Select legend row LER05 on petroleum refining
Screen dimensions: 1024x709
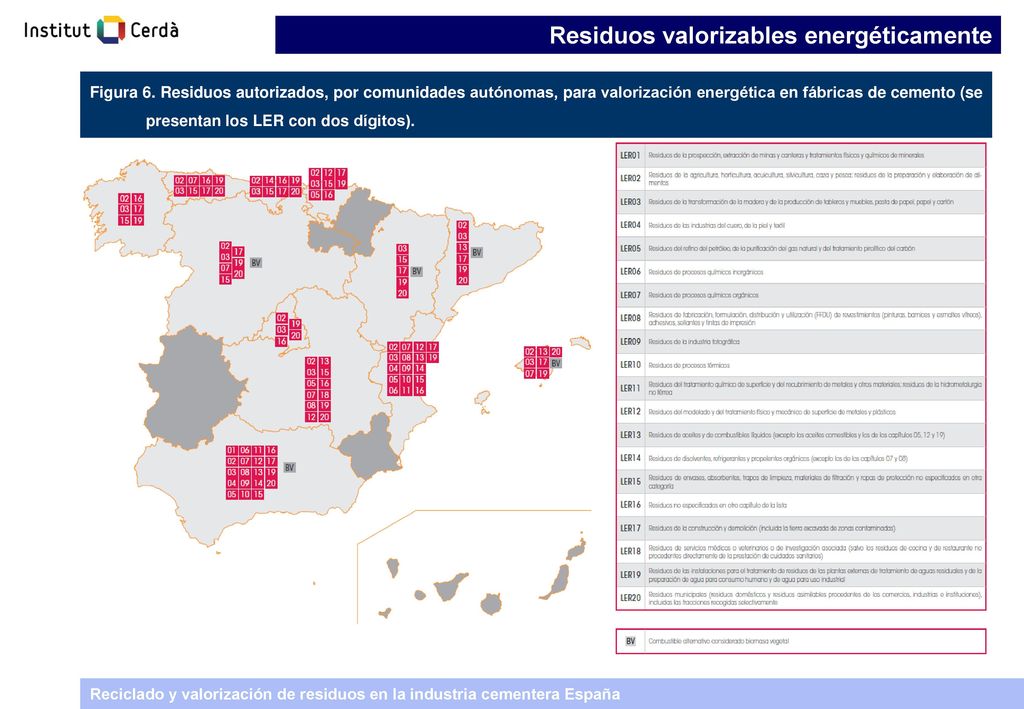click(x=801, y=248)
